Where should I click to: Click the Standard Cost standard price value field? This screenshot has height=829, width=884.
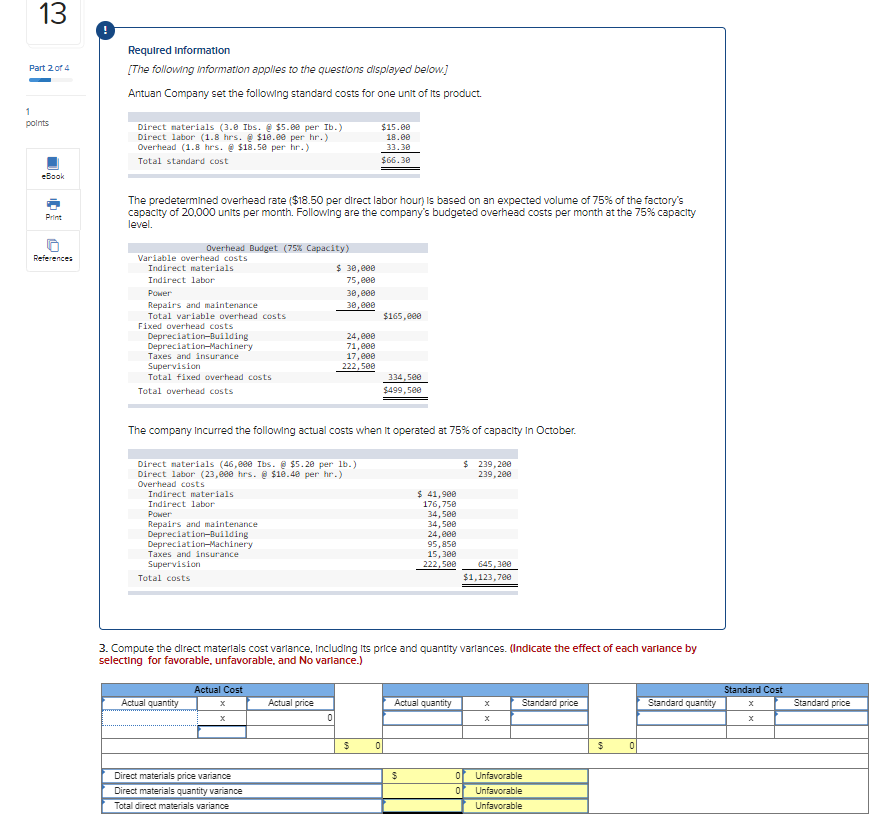(x=821, y=718)
